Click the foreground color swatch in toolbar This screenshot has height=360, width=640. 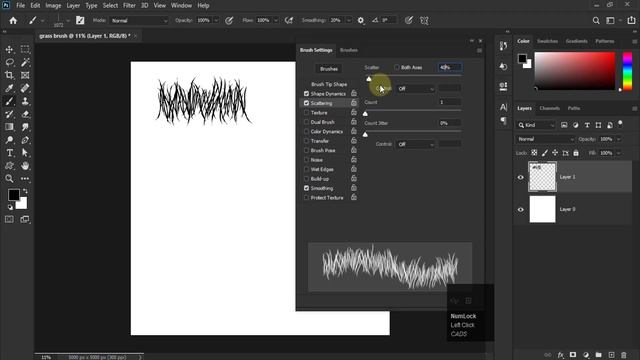(13, 195)
